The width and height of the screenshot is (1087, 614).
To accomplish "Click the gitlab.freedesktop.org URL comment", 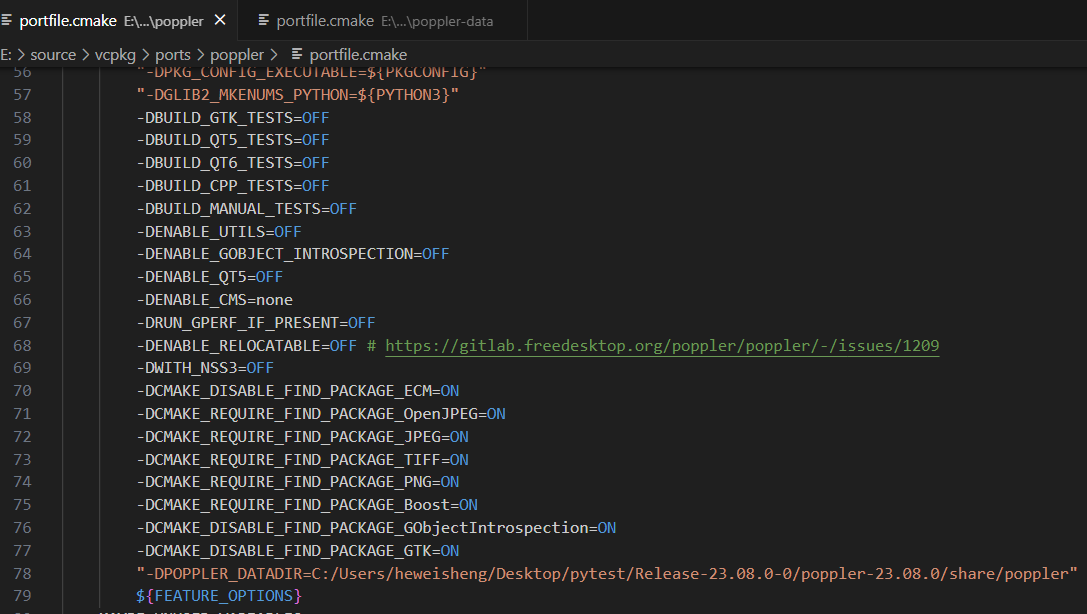I will pyautogui.click(x=663, y=344).
